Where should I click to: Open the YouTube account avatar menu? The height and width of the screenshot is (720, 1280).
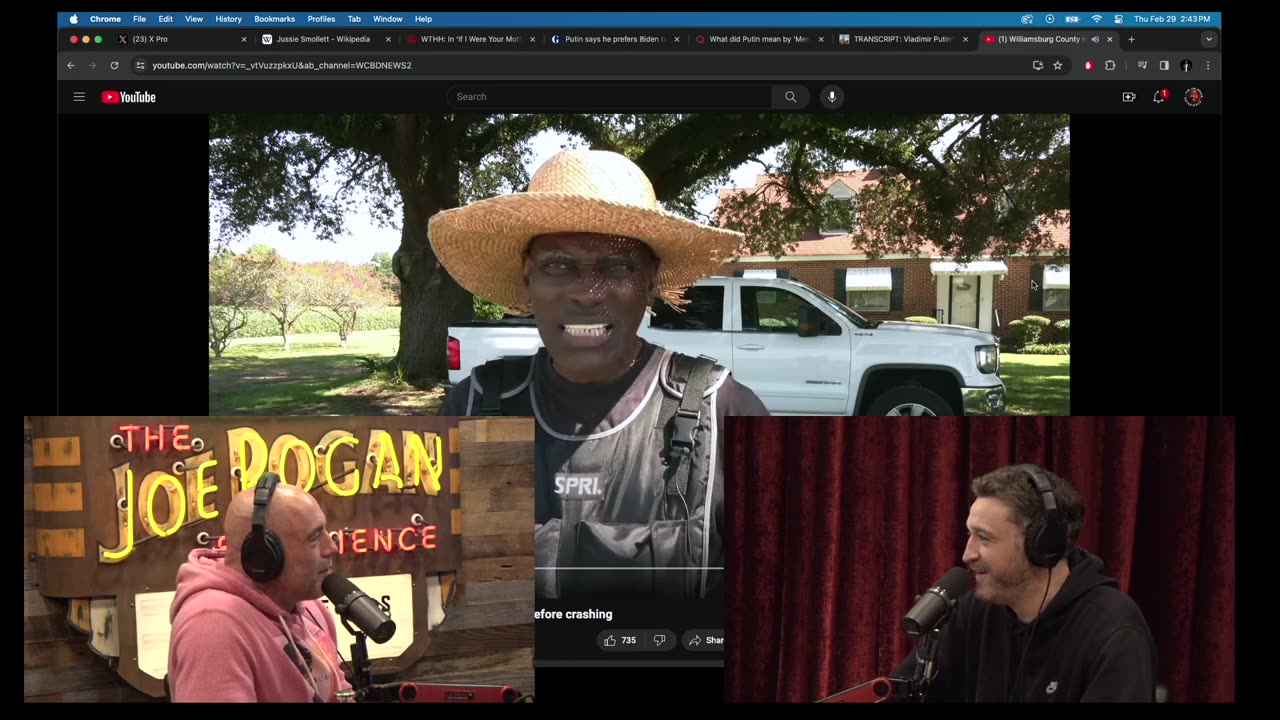(1193, 97)
